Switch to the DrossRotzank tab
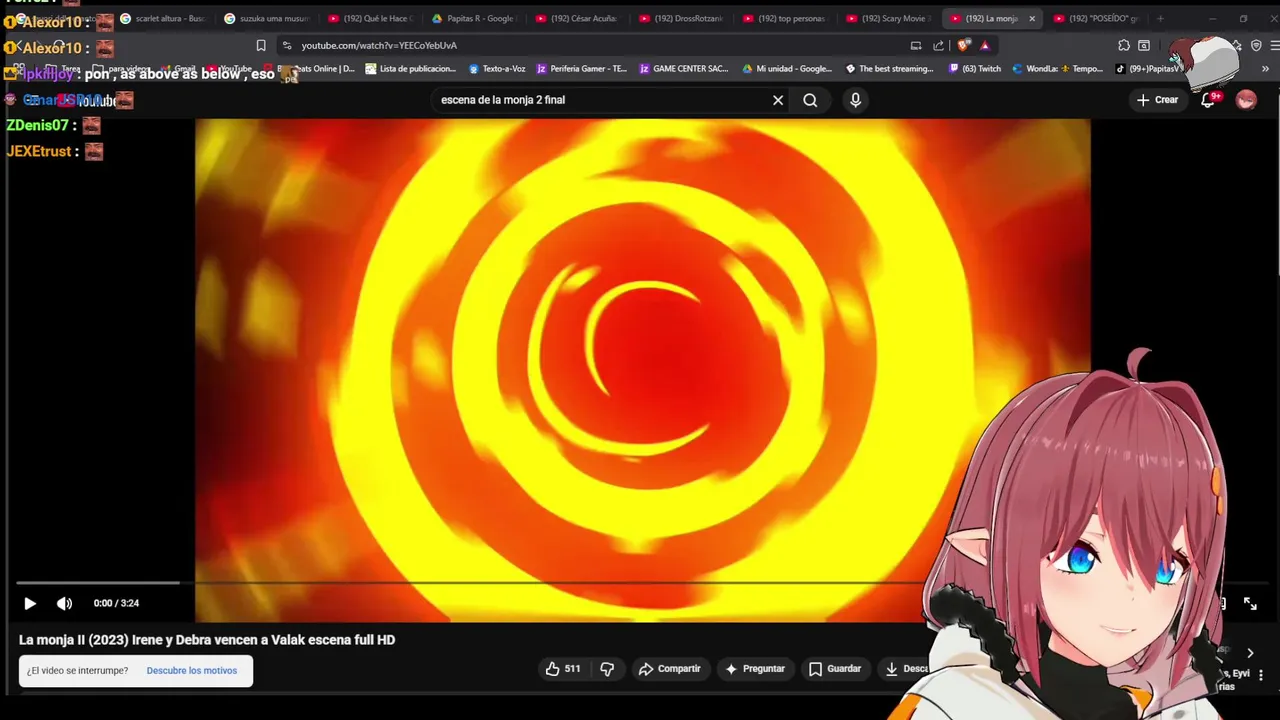This screenshot has width=1280, height=720. 681,18
